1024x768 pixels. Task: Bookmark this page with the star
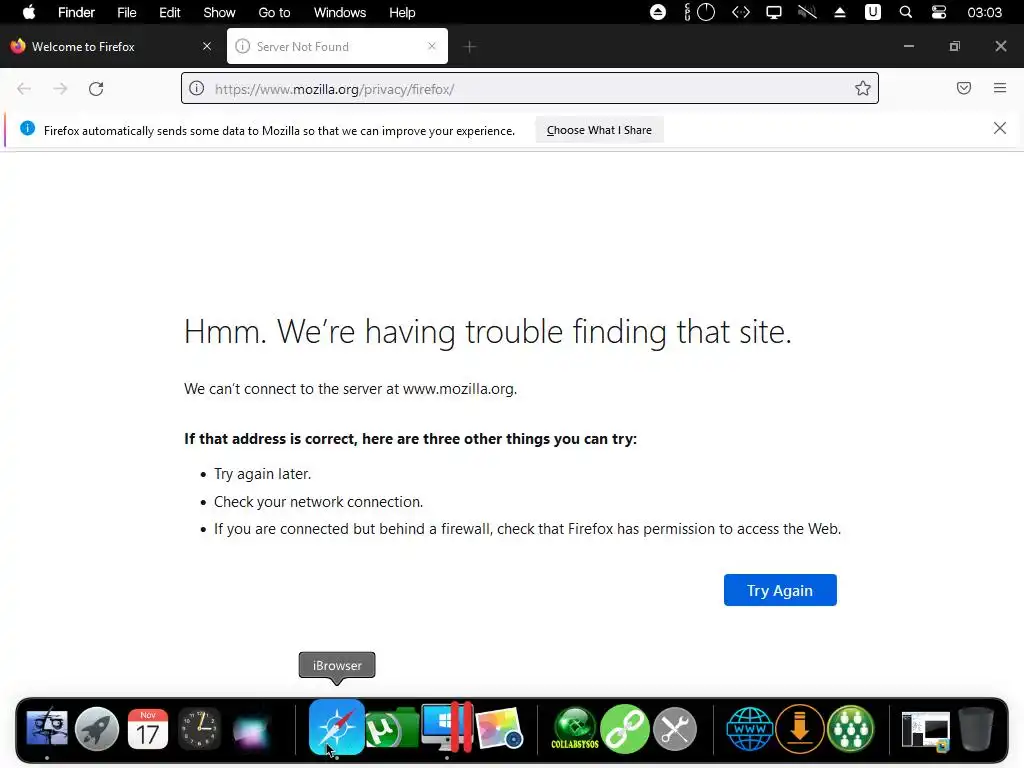click(863, 88)
